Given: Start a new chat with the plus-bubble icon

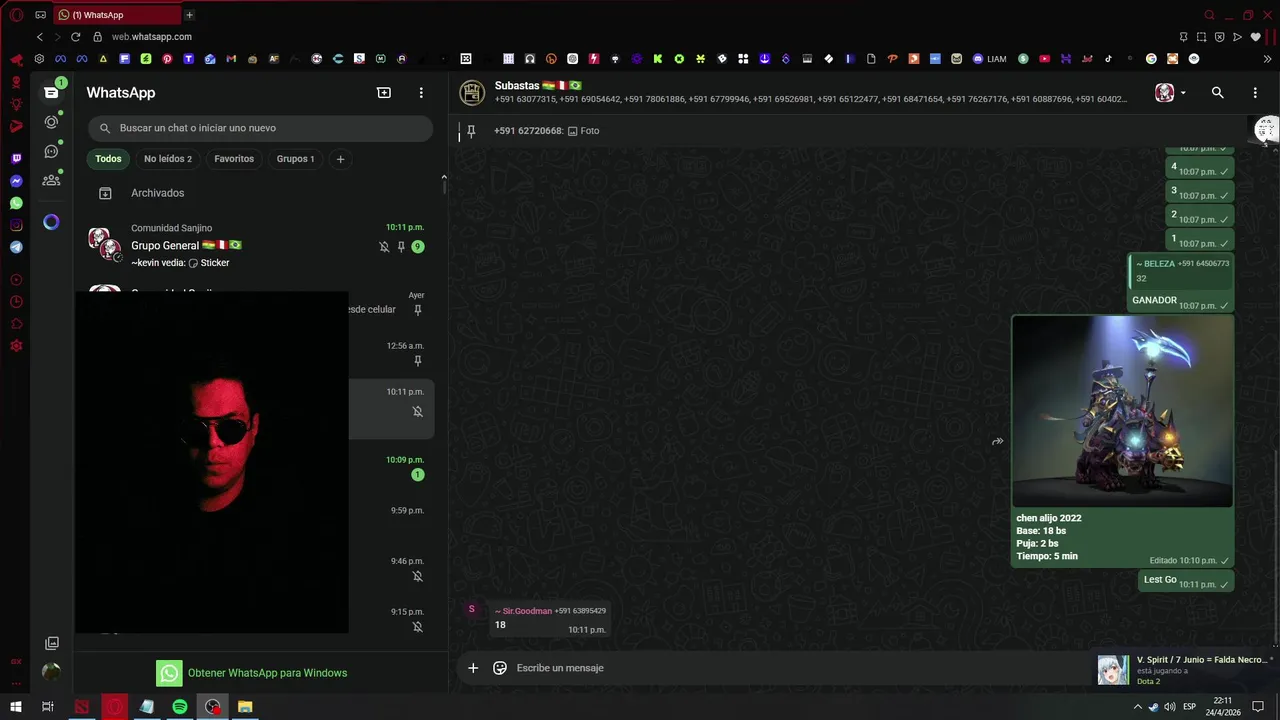Looking at the screenshot, I should [384, 93].
